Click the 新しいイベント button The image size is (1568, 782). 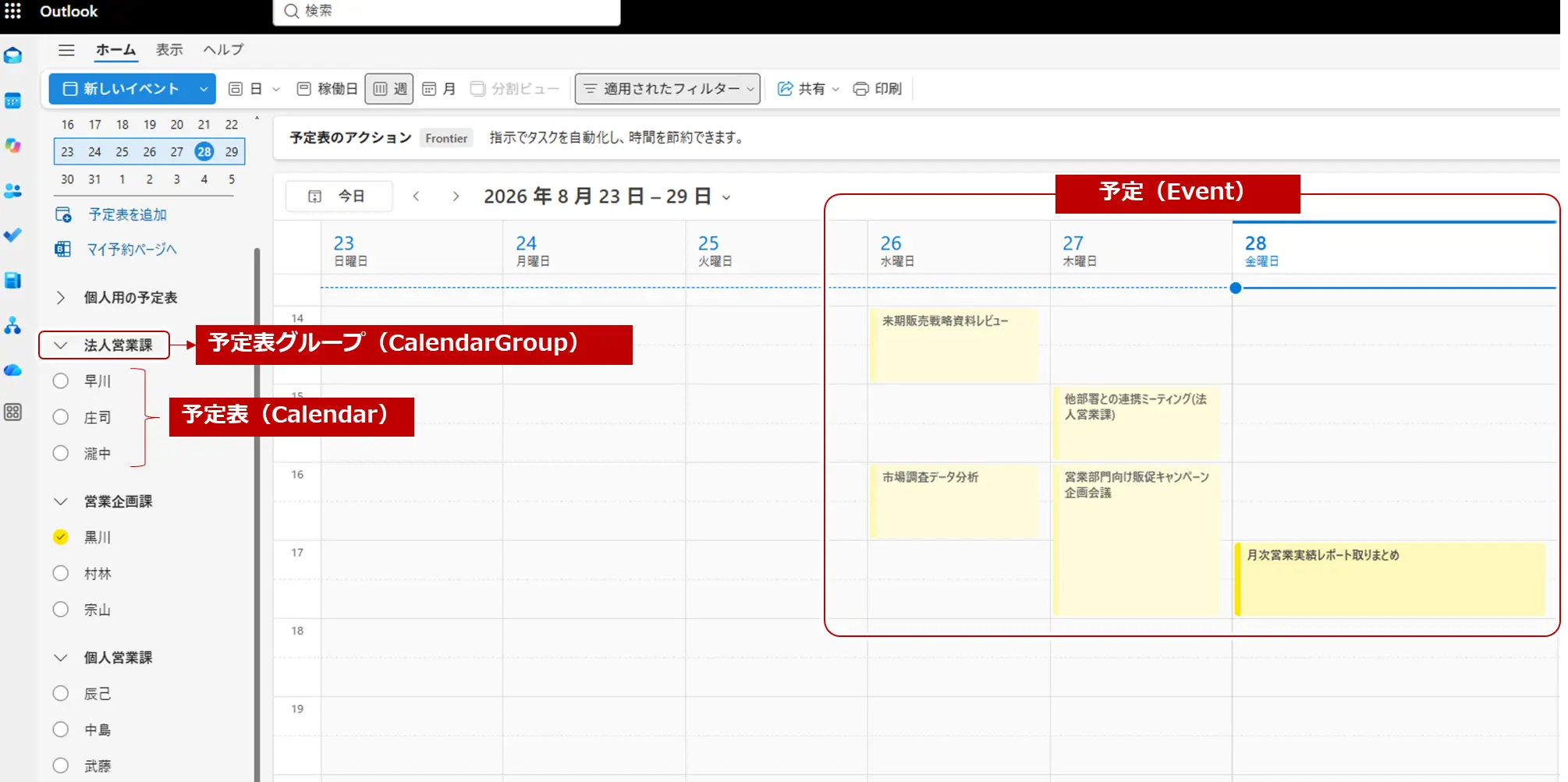(x=121, y=89)
